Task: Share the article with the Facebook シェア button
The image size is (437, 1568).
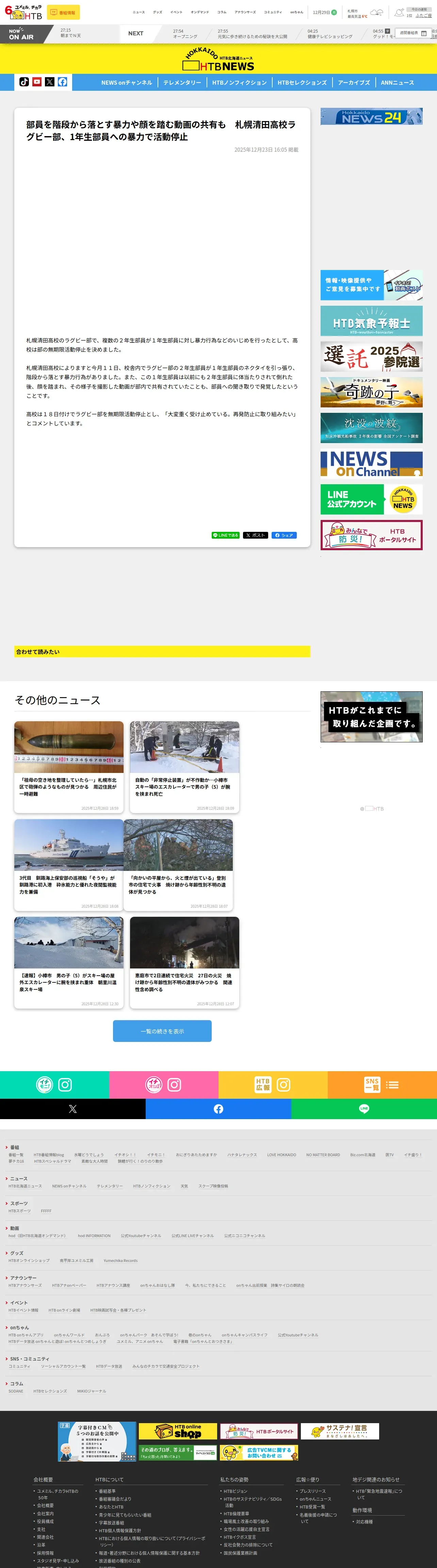Action: pyautogui.click(x=284, y=535)
